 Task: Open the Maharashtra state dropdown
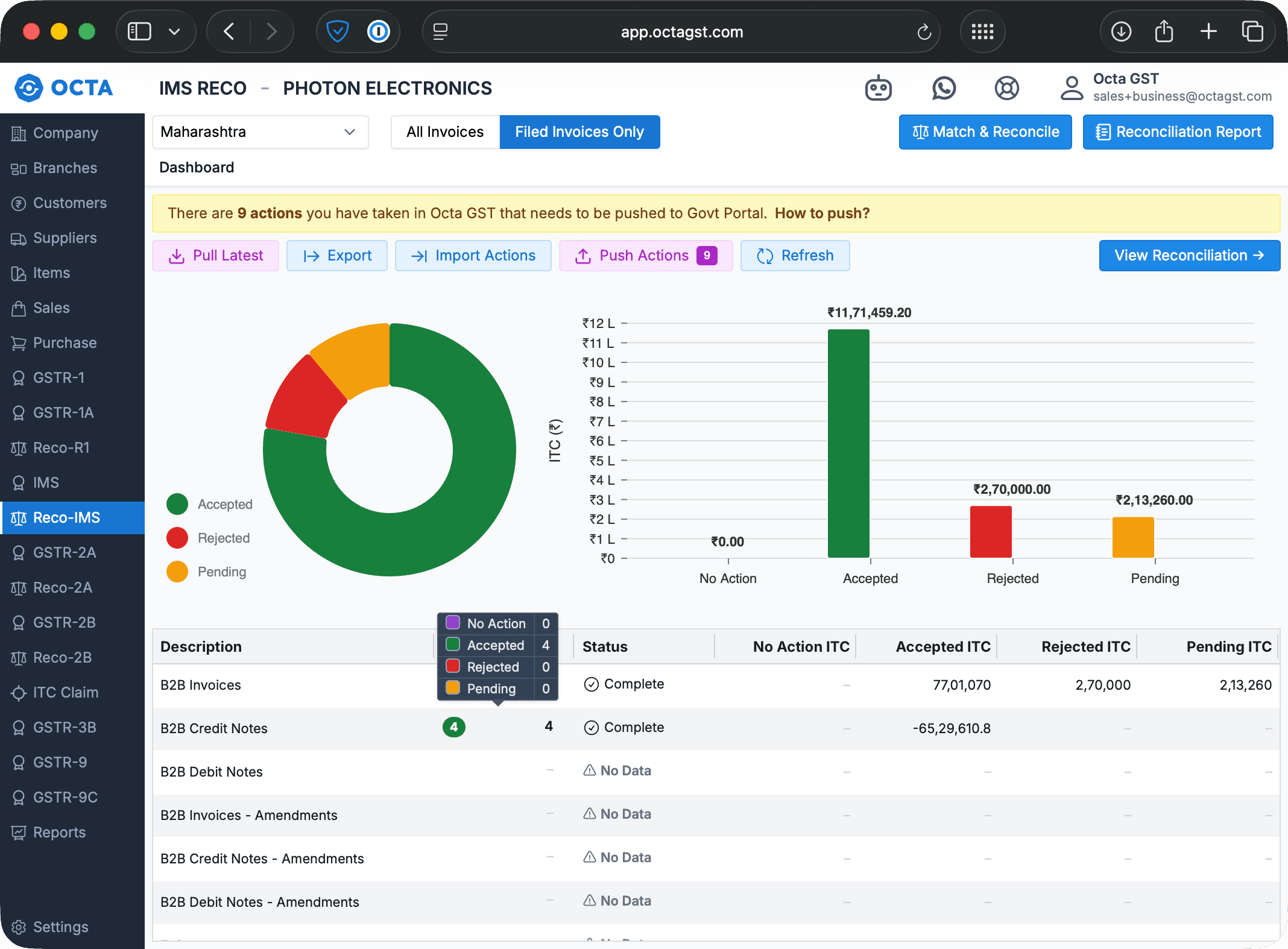pos(260,132)
